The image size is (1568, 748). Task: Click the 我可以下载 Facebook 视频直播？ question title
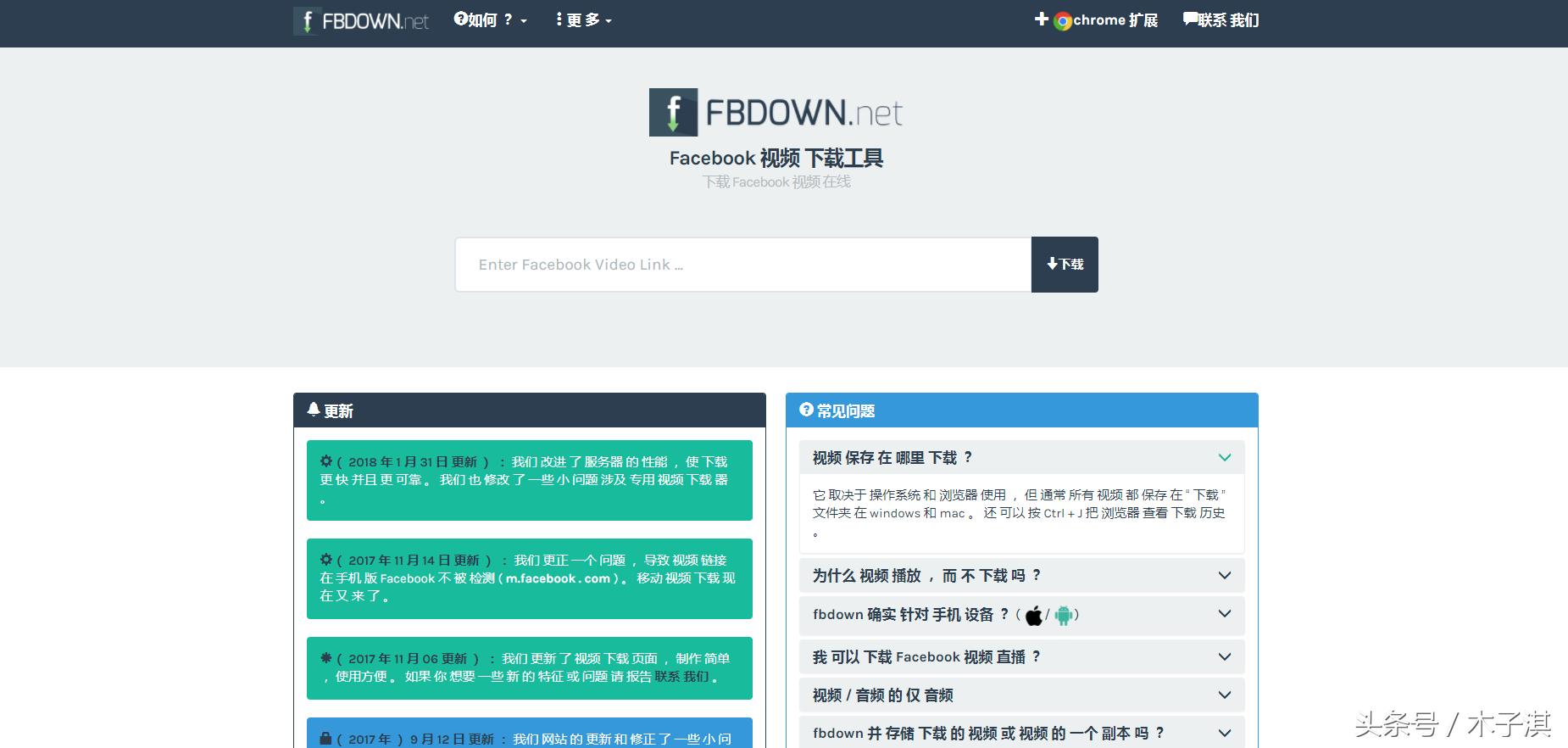pos(926,657)
